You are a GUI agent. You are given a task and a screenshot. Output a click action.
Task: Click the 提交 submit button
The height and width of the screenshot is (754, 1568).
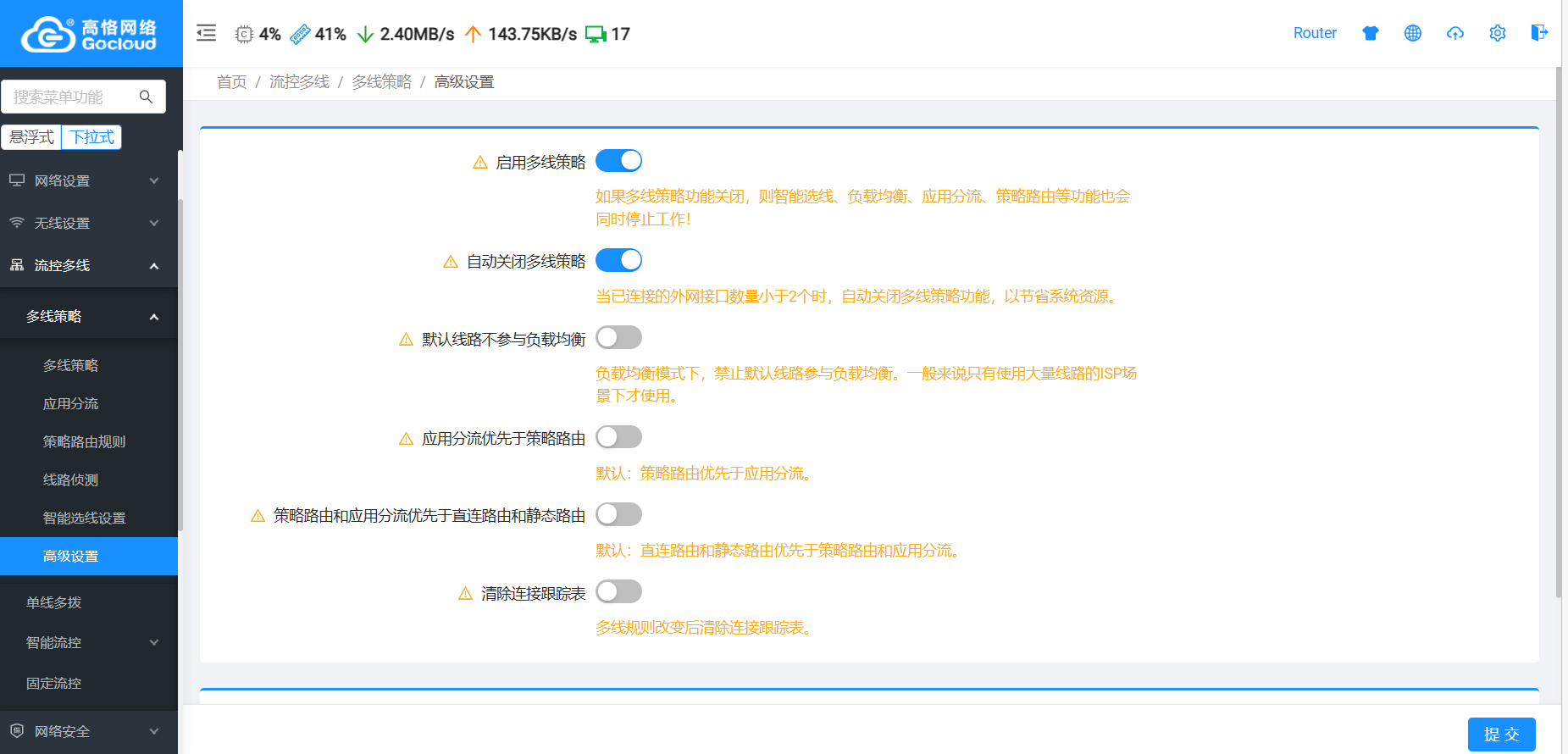[x=1501, y=735]
